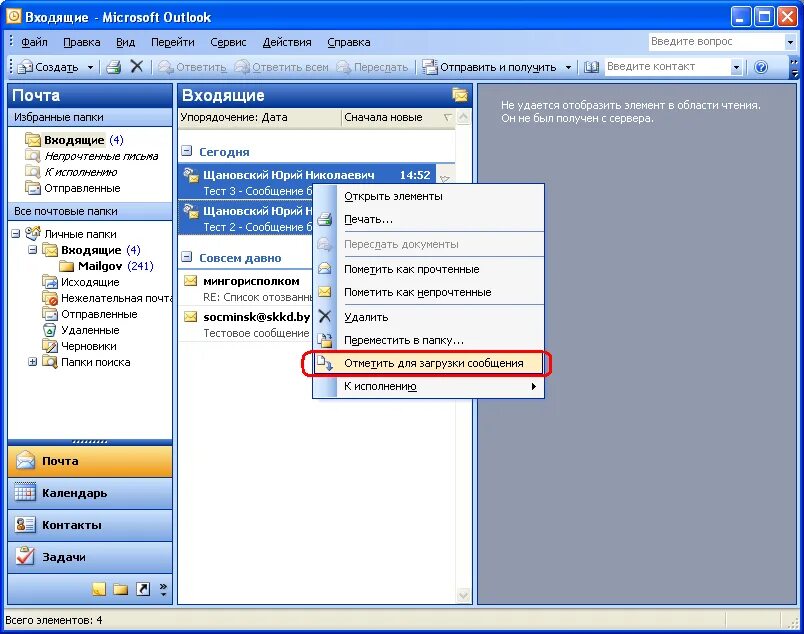Collapse the Личные папки tree node
Viewport: 804px width, 634px height.
15,234
